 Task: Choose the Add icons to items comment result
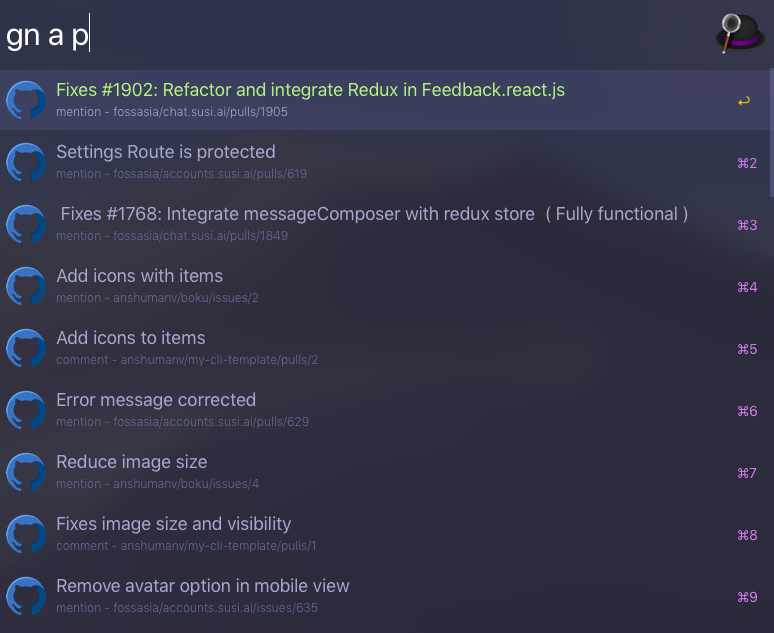click(385, 349)
